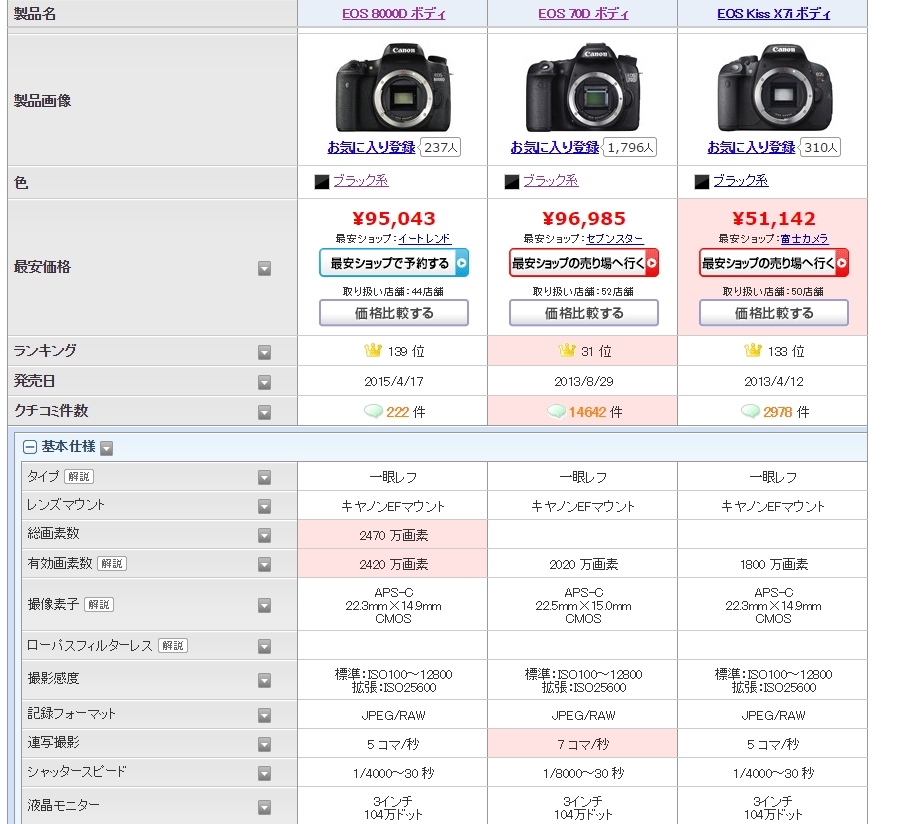
Task: Open the EOS 8000D ボディ product link
Action: (x=393, y=13)
